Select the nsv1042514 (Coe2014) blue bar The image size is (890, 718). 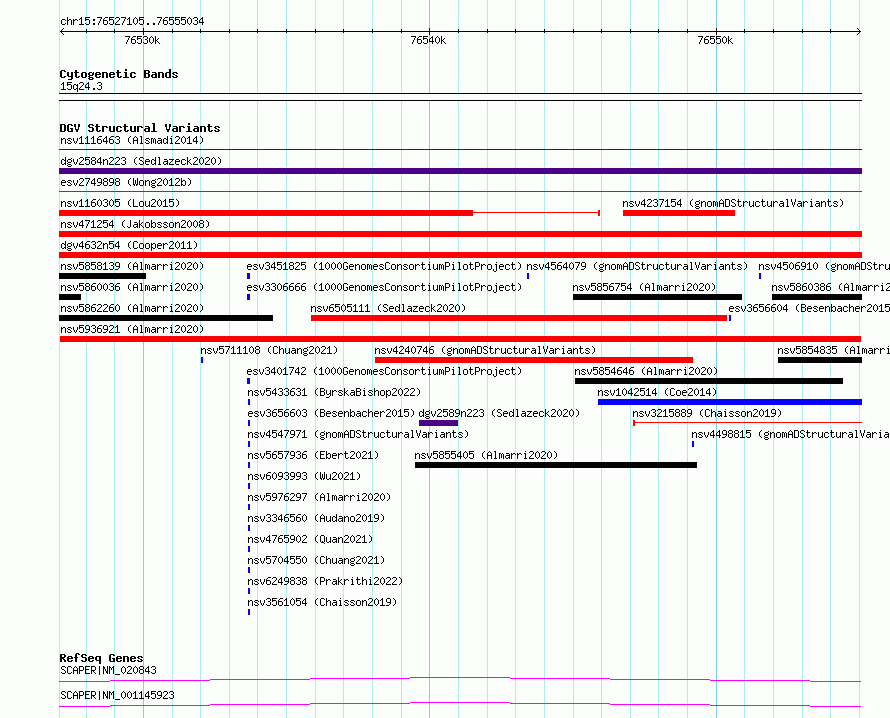click(730, 402)
